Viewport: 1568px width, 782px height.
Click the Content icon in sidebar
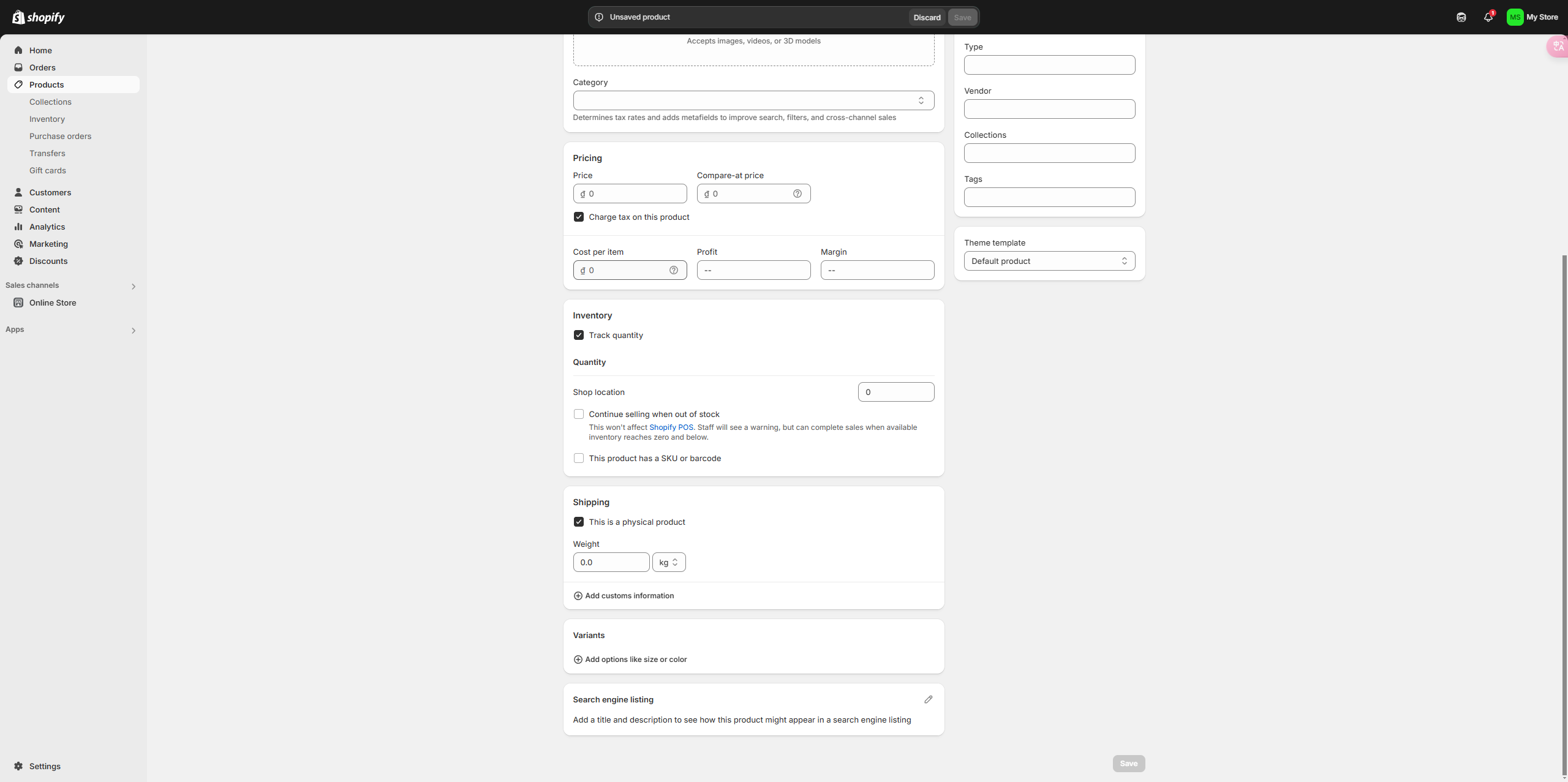pos(18,209)
